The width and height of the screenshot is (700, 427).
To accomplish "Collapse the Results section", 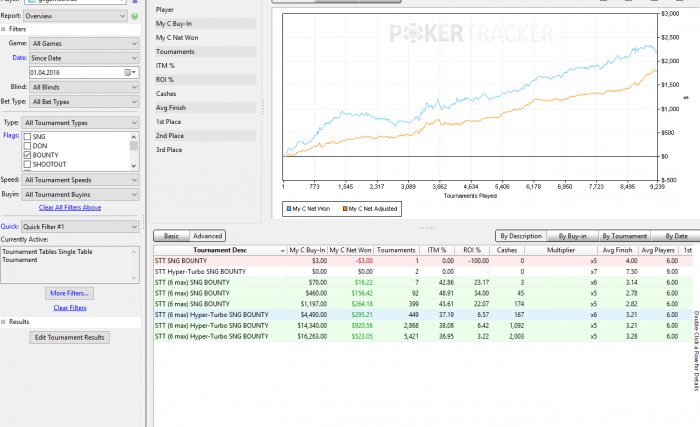I will pos(3,322).
